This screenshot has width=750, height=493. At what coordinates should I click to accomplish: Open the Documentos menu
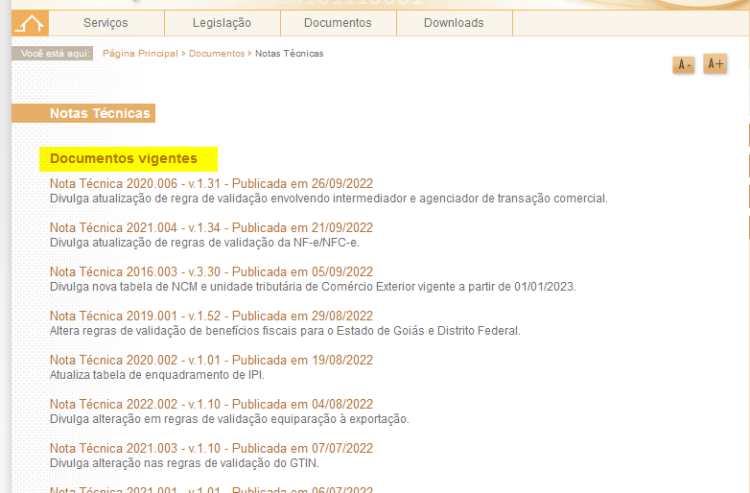click(x=338, y=23)
